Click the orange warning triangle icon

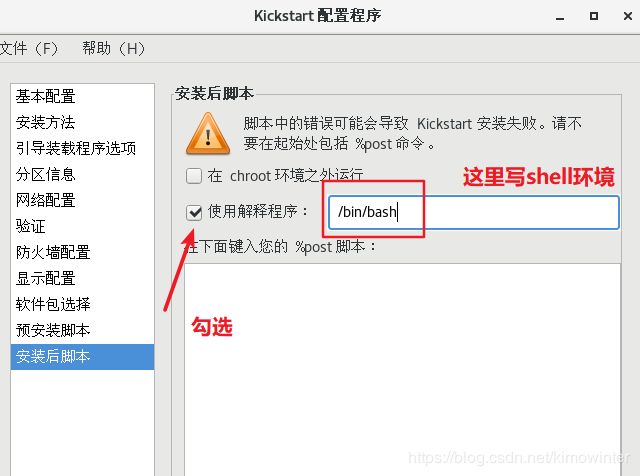click(208, 134)
